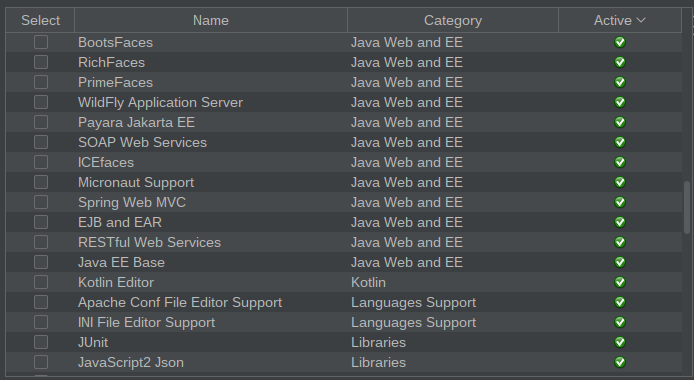Tick the checkbox for WildFly Application Server
Image resolution: width=694 pixels, height=380 pixels.
pyautogui.click(x=41, y=102)
